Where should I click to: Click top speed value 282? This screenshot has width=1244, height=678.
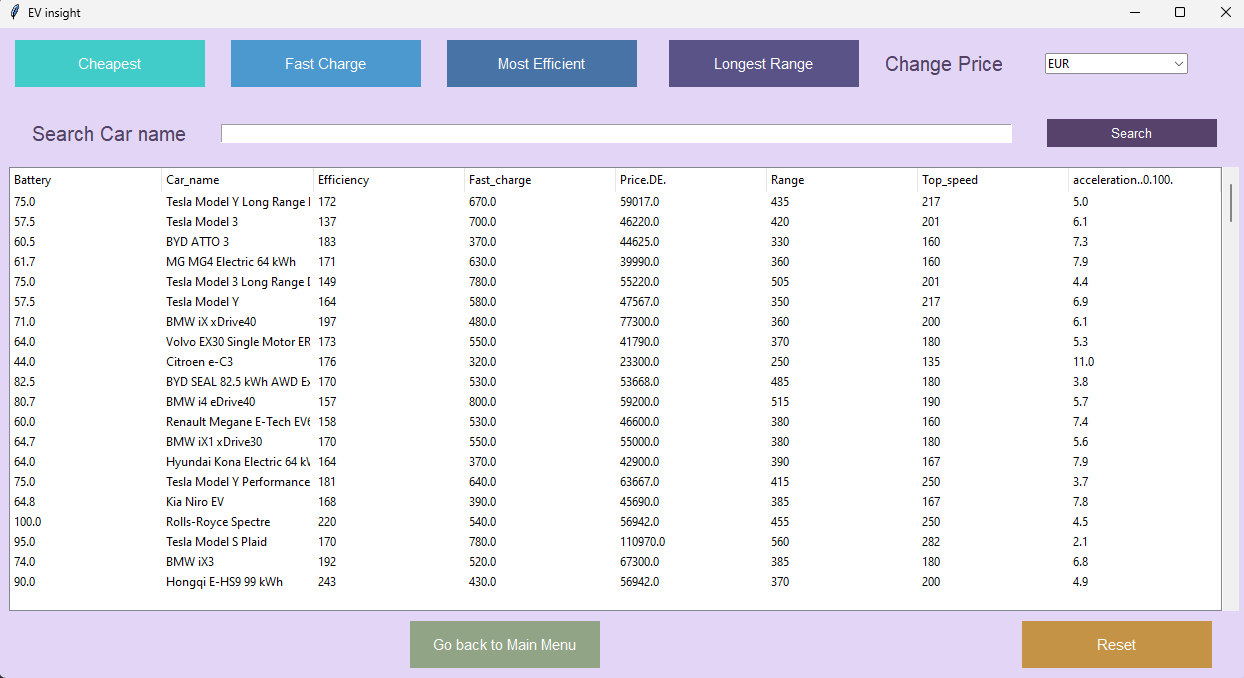[x=931, y=542]
